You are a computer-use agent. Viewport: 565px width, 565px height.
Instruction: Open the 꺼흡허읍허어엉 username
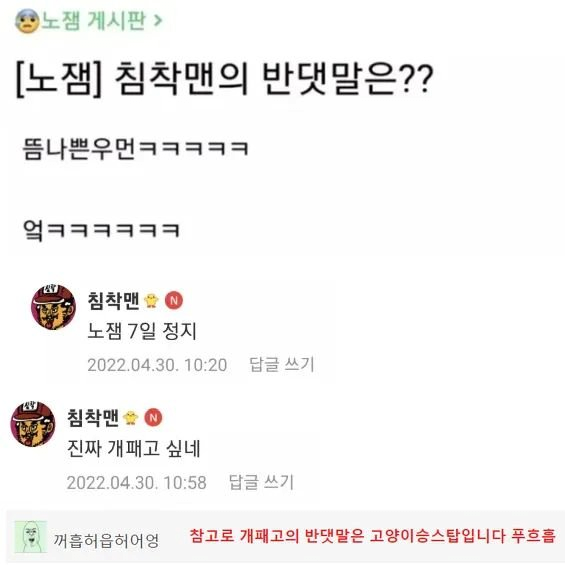pyautogui.click(x=106, y=540)
